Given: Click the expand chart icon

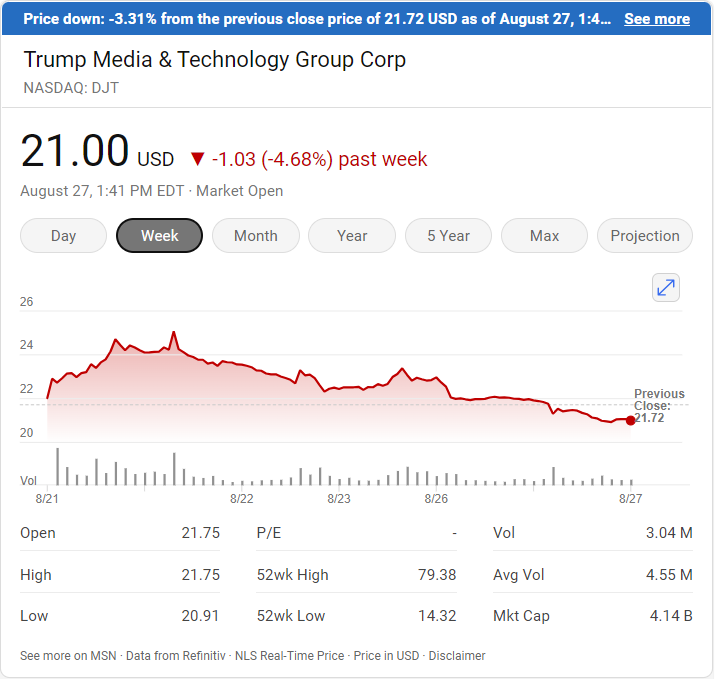Looking at the screenshot, I should [x=666, y=287].
